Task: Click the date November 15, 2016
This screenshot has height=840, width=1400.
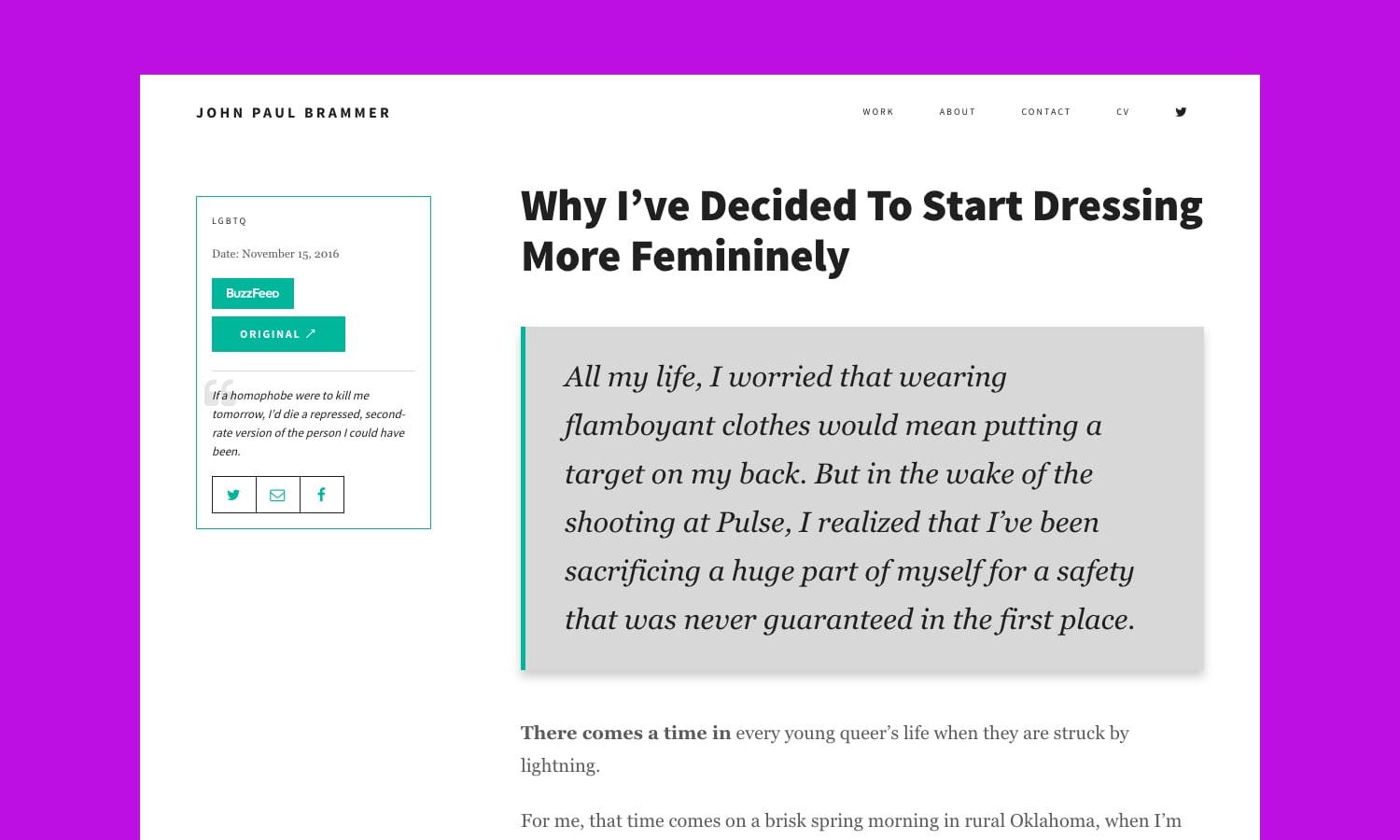Action: pyautogui.click(x=275, y=254)
